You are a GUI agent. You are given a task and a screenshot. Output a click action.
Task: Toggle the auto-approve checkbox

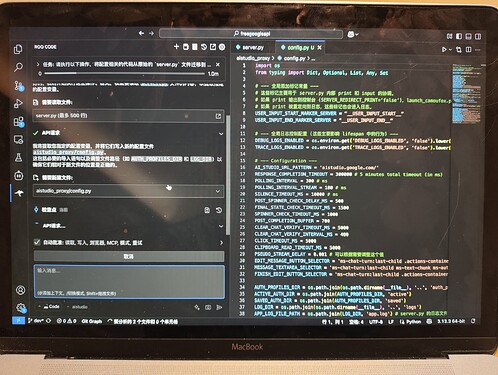[37, 242]
